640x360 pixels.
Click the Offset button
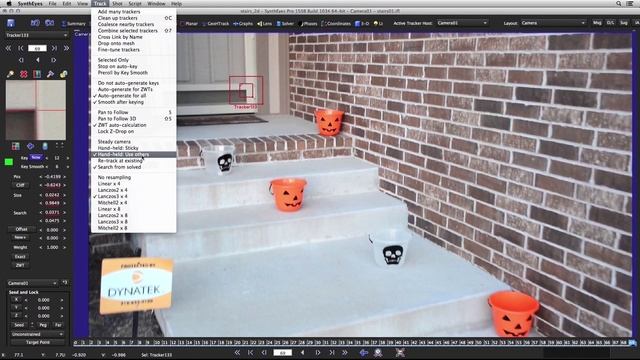click(21, 229)
